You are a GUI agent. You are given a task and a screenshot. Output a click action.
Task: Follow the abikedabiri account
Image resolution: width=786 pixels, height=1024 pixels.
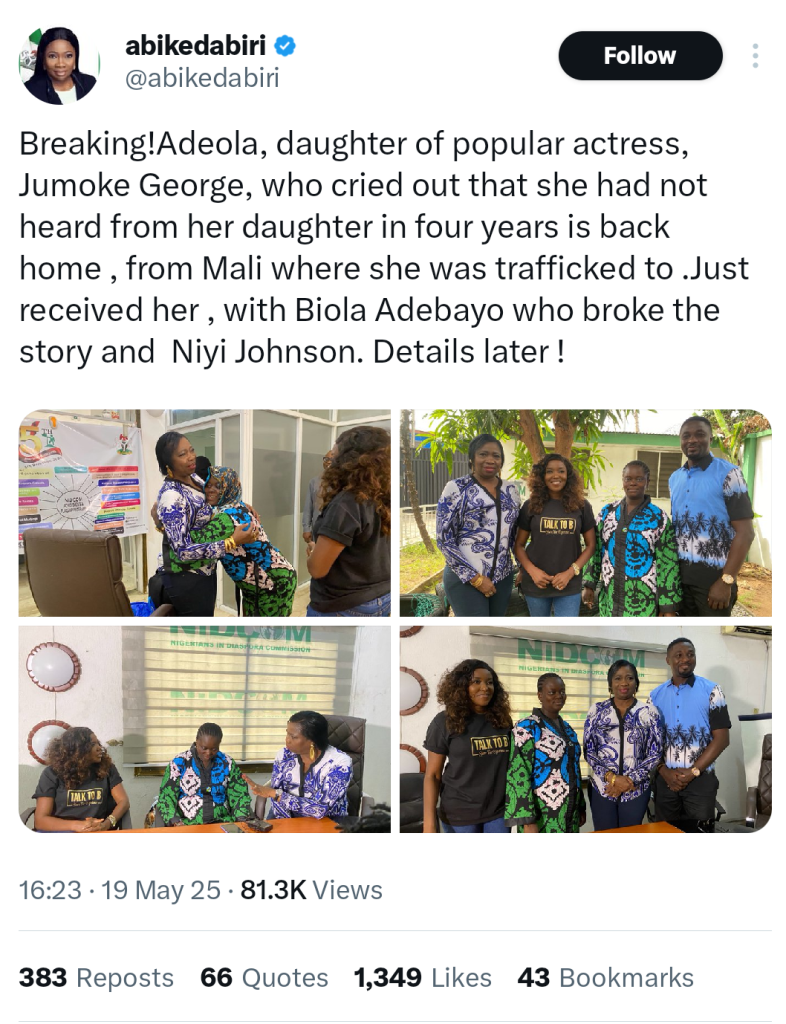point(639,56)
